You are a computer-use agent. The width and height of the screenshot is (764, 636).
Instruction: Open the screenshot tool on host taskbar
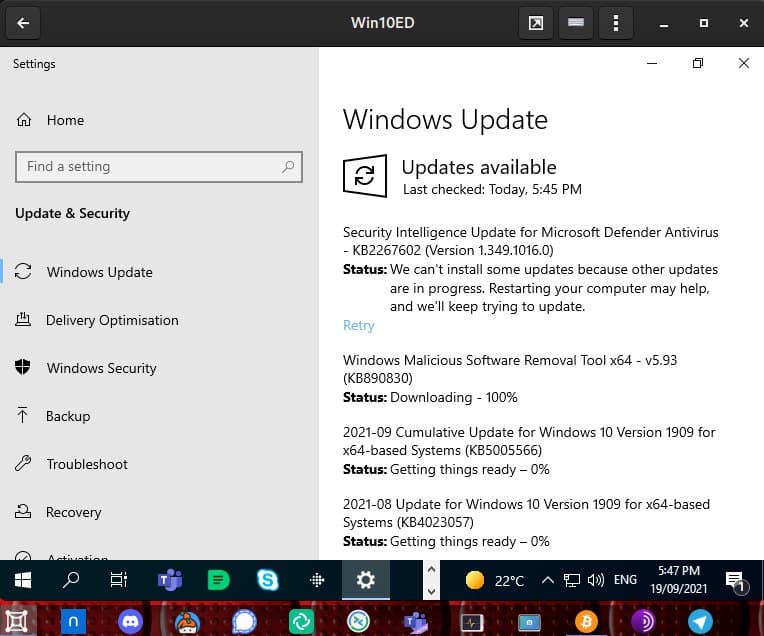click(529, 622)
